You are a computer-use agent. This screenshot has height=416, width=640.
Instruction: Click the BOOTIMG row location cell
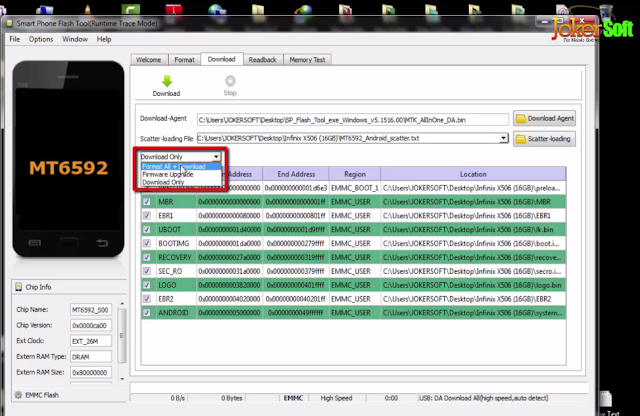click(473, 243)
